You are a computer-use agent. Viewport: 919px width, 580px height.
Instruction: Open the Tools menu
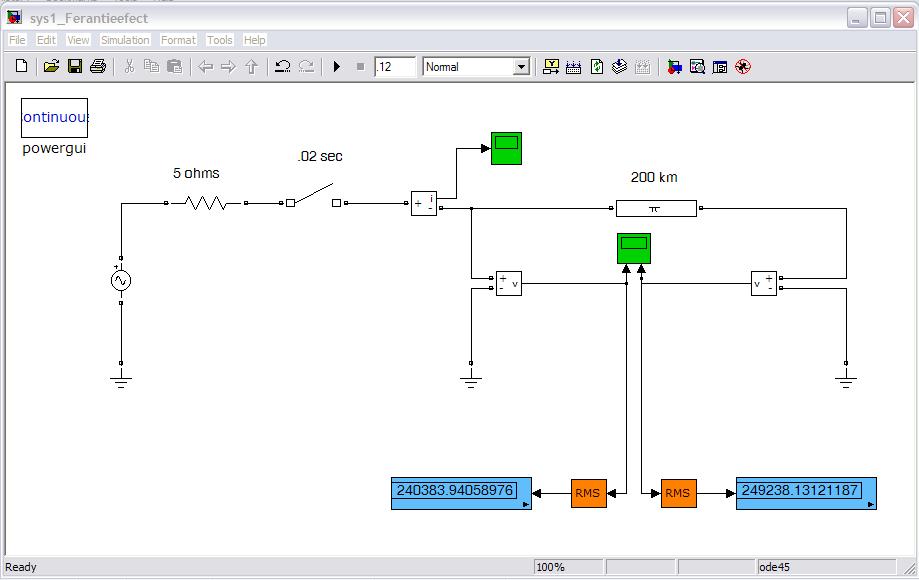[219, 40]
